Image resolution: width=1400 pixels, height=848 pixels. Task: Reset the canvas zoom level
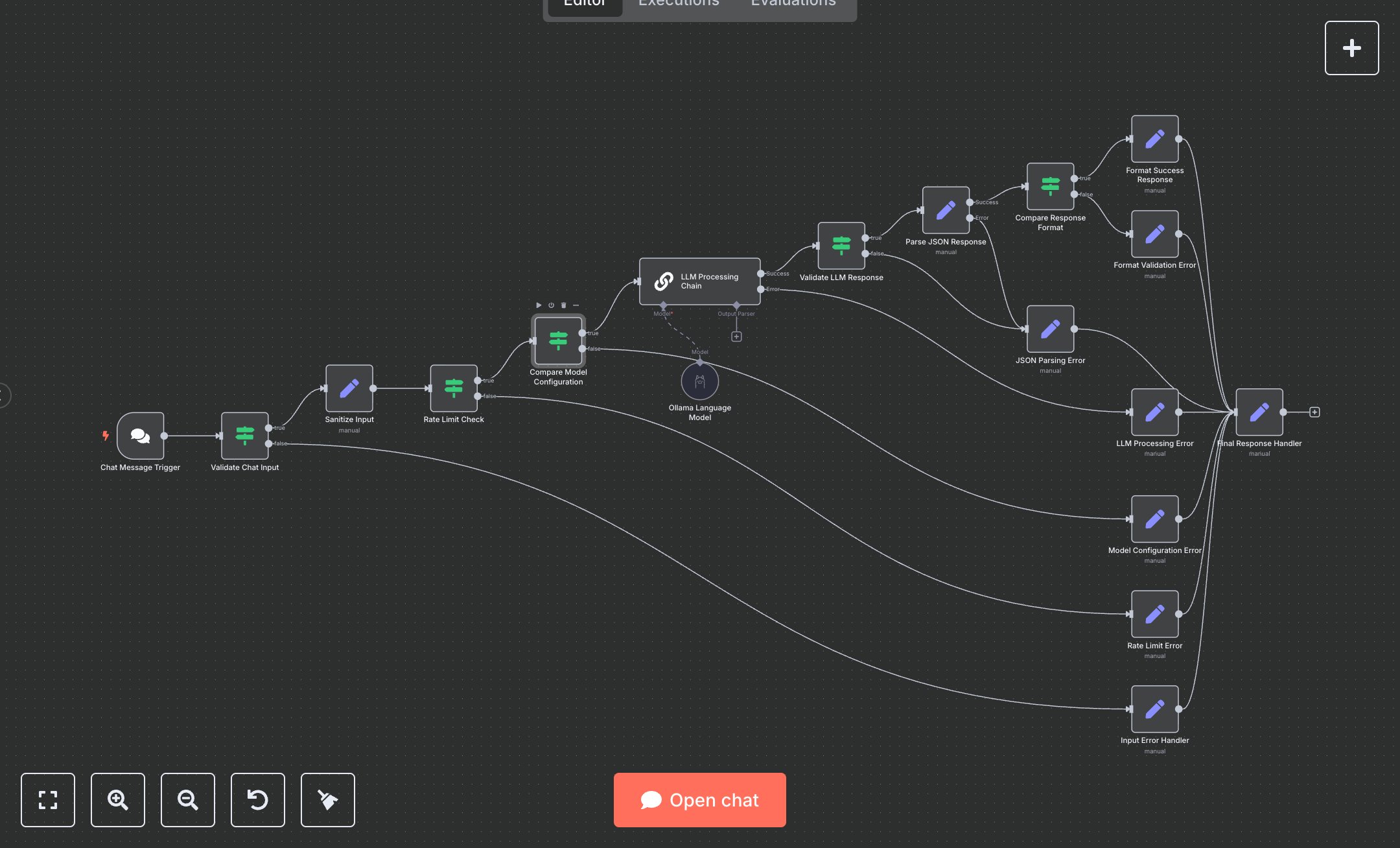click(257, 799)
